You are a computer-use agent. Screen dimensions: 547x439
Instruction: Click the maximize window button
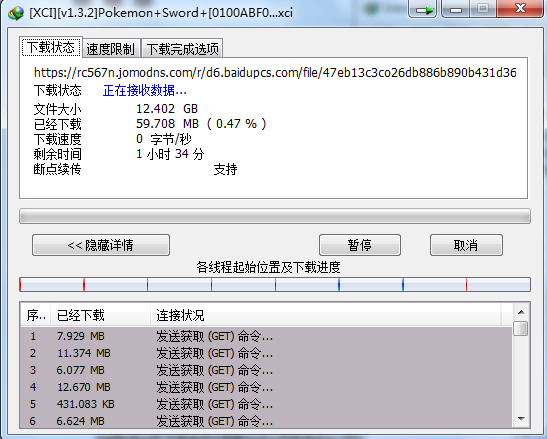click(483, 9)
